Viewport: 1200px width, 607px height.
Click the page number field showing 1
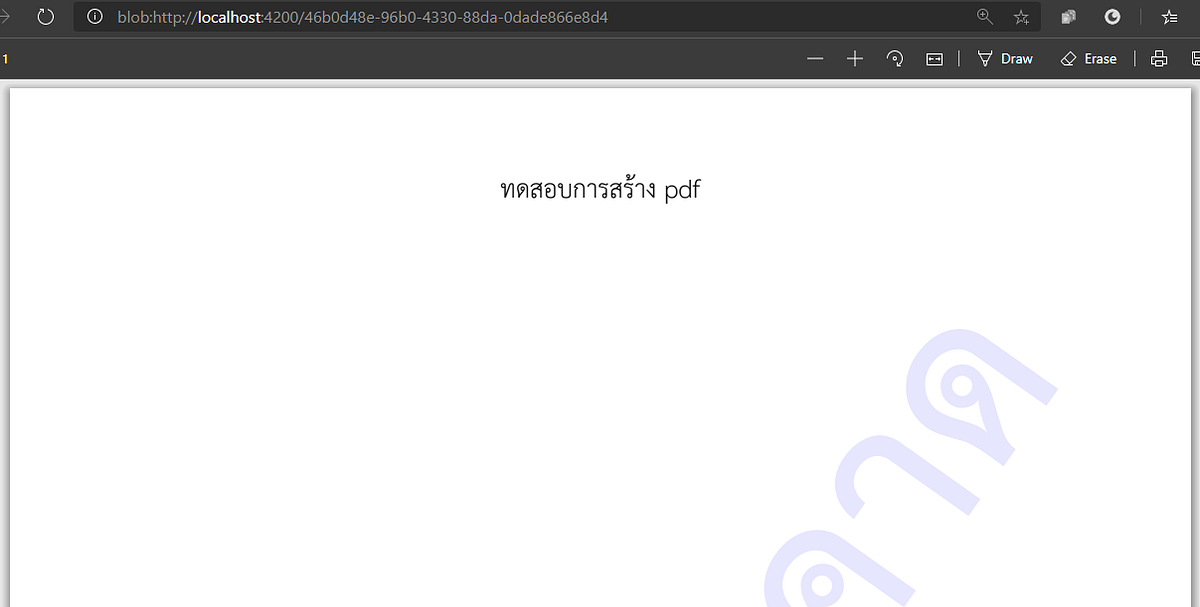pos(5,58)
